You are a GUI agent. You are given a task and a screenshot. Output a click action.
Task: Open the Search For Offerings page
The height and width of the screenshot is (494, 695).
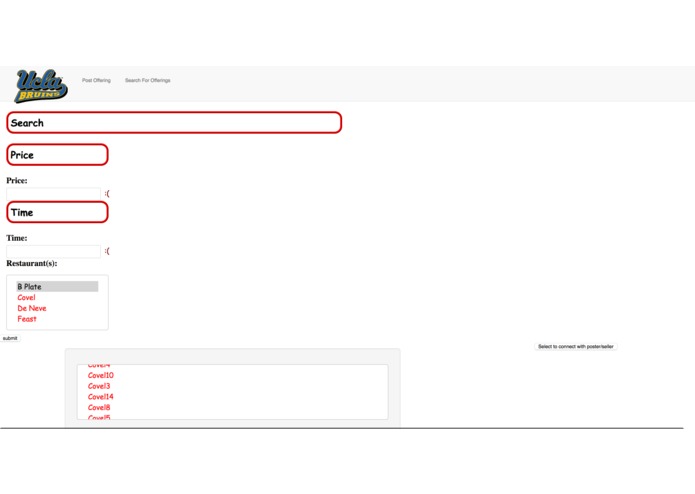pos(148,80)
